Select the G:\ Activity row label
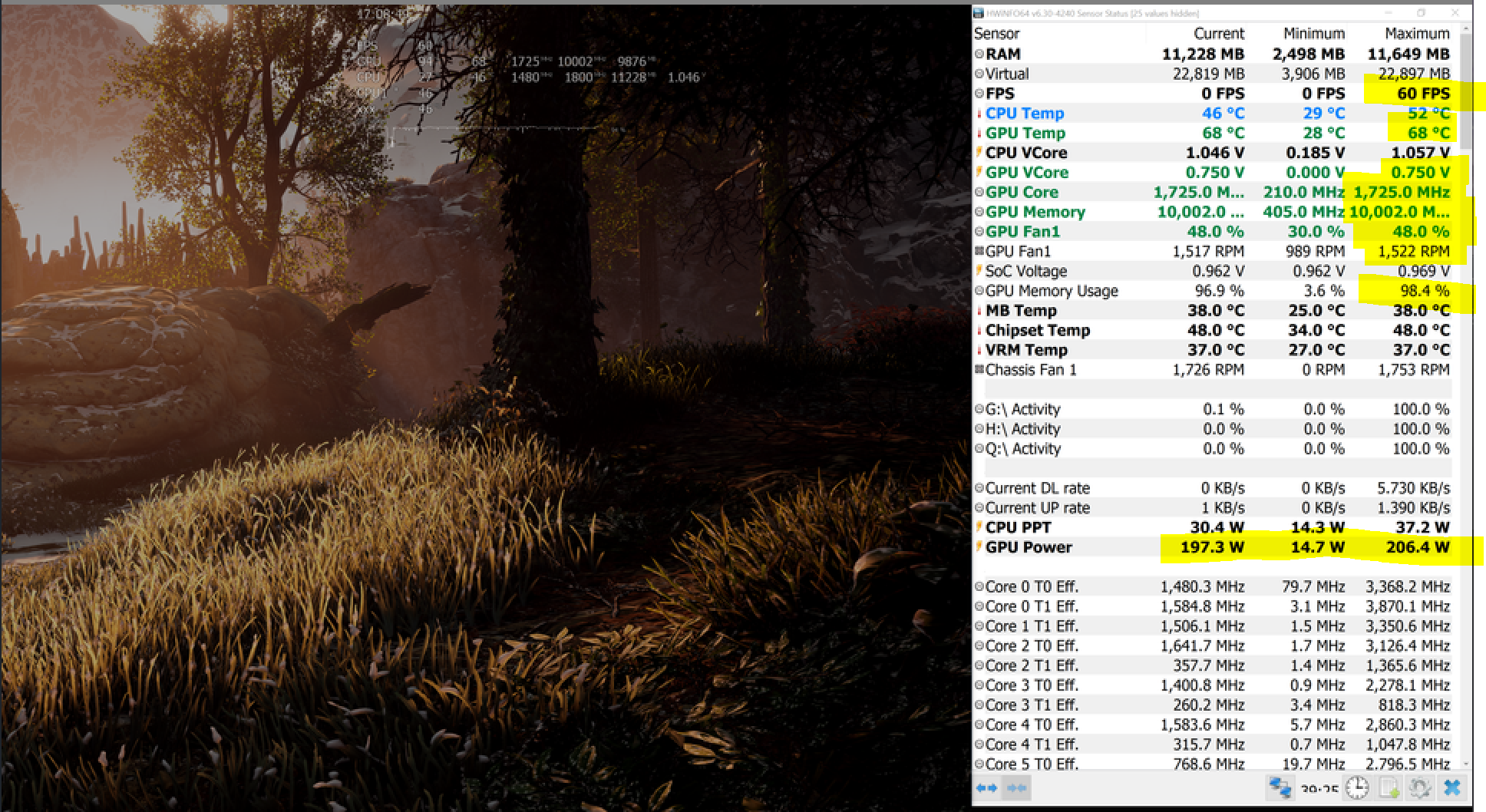1486x812 pixels. tap(1022, 409)
